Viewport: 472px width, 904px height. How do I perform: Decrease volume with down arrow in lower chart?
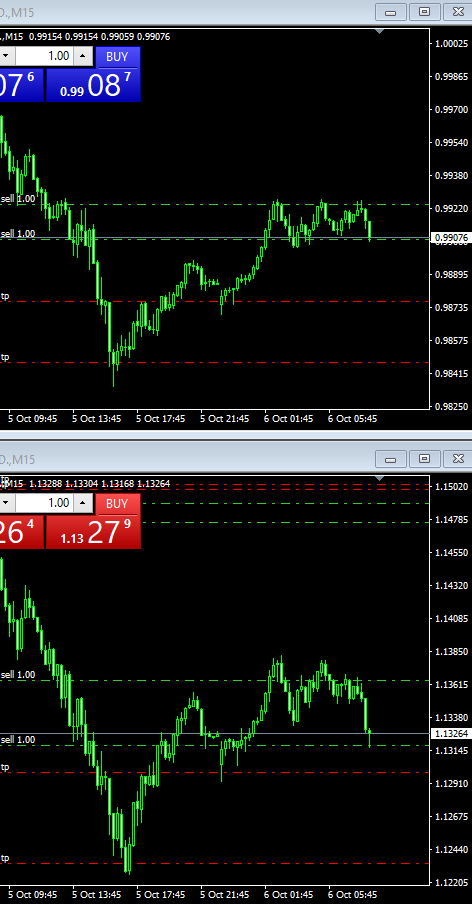point(6,503)
